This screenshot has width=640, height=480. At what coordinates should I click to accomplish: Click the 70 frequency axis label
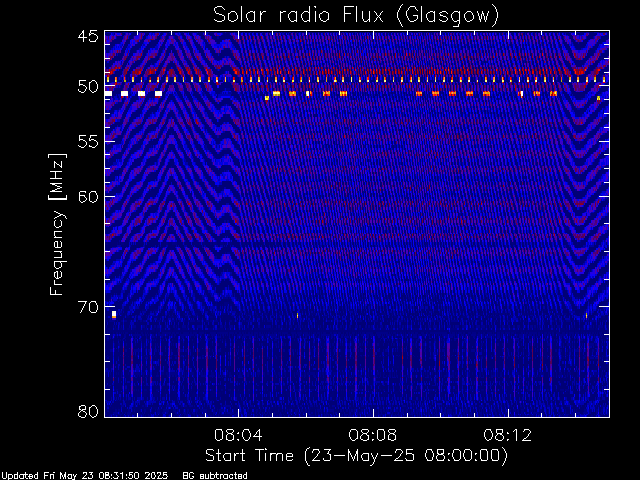[x=88, y=307]
